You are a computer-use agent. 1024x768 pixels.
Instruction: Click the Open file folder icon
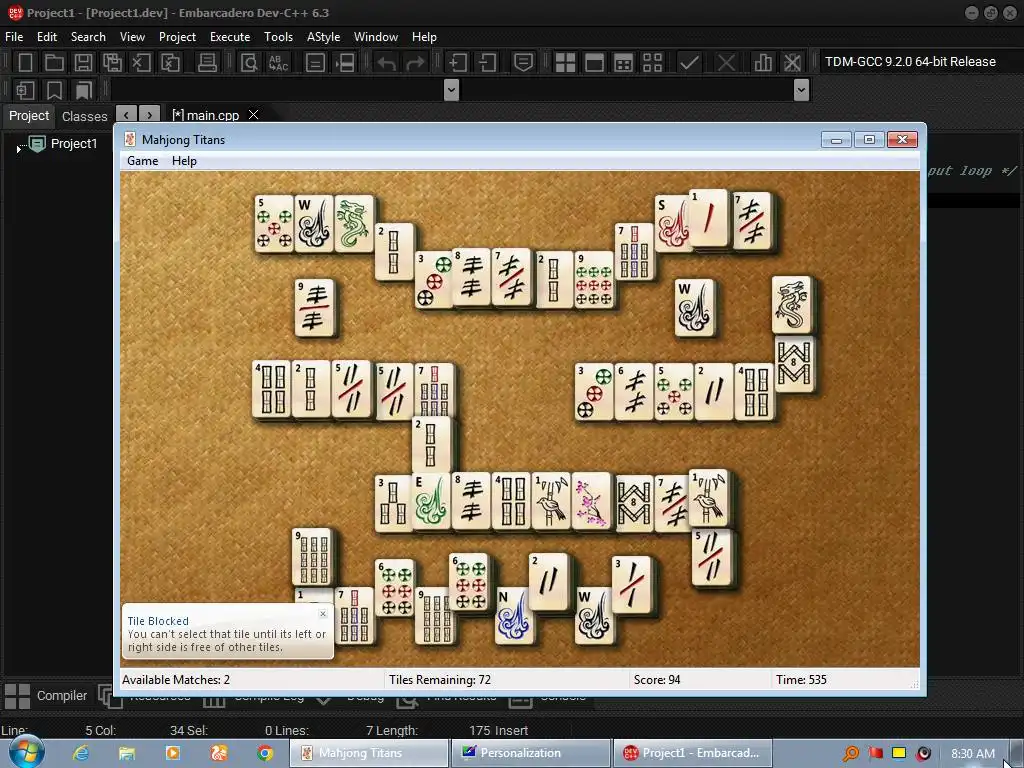click(x=54, y=63)
